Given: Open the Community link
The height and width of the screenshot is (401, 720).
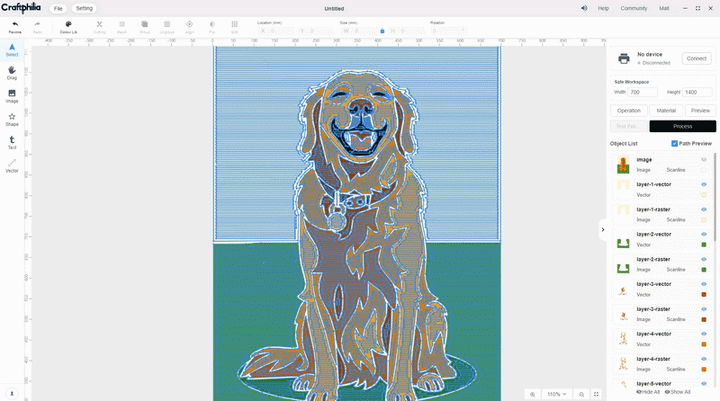Looking at the screenshot, I should [634, 8].
